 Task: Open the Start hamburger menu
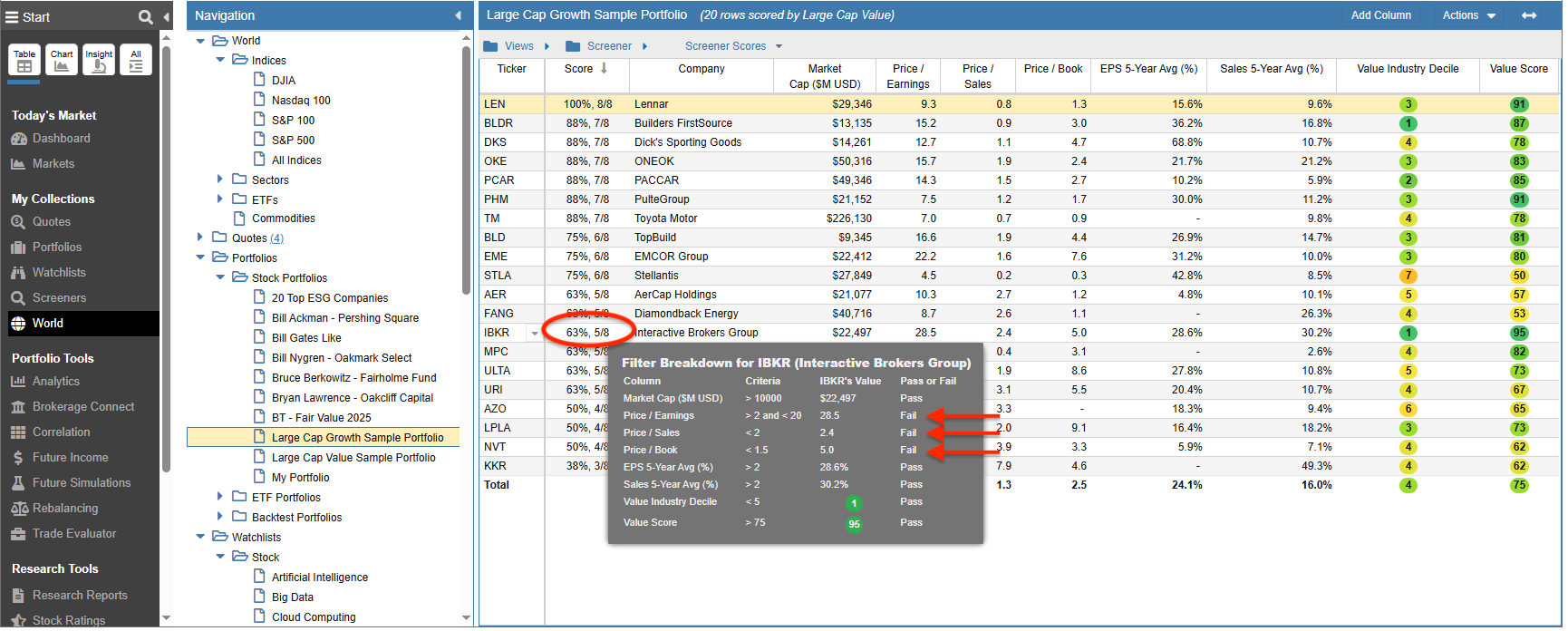tap(13, 17)
